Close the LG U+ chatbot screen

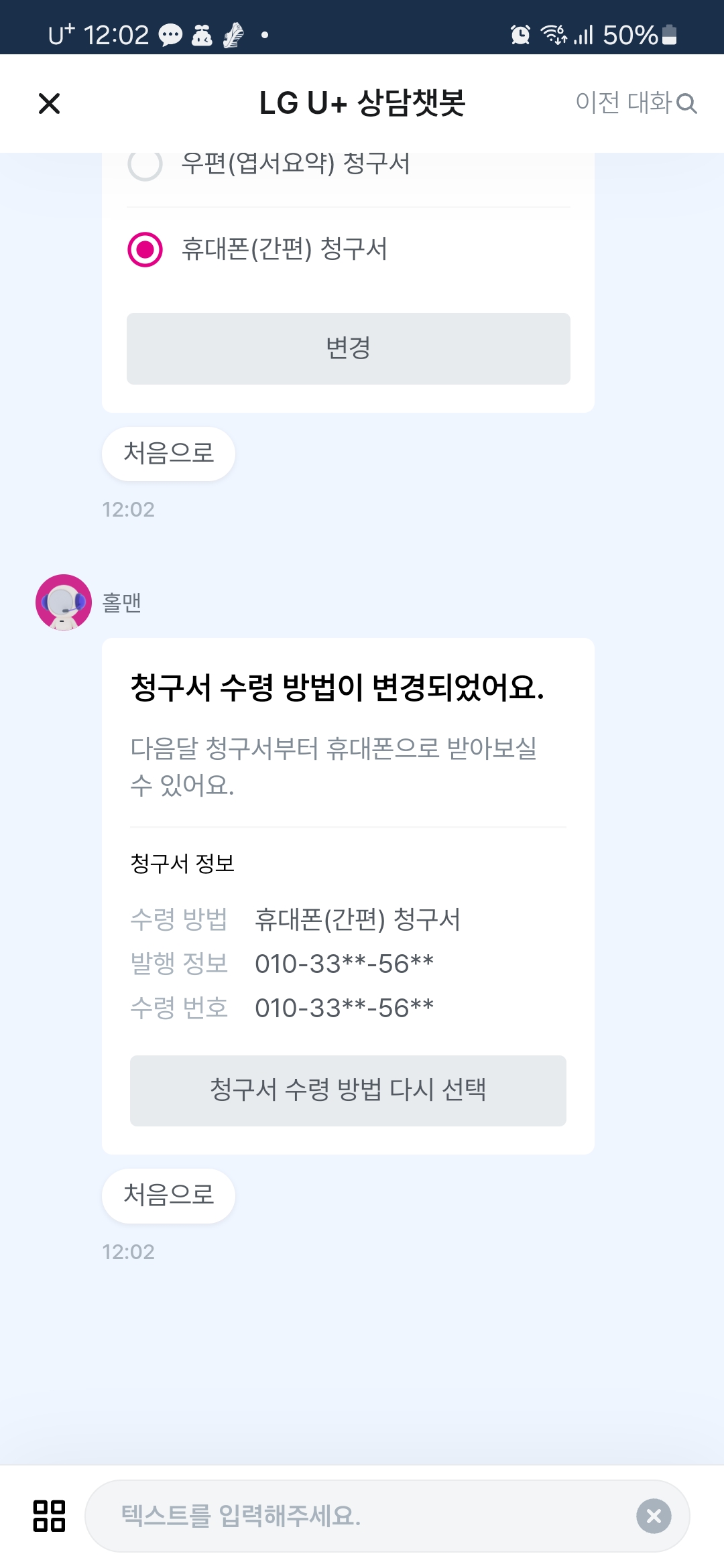(x=50, y=104)
